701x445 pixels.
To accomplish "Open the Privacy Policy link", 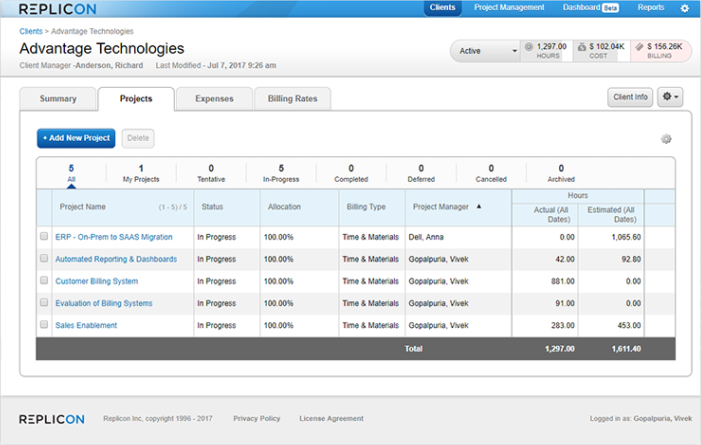I will click(x=257, y=419).
